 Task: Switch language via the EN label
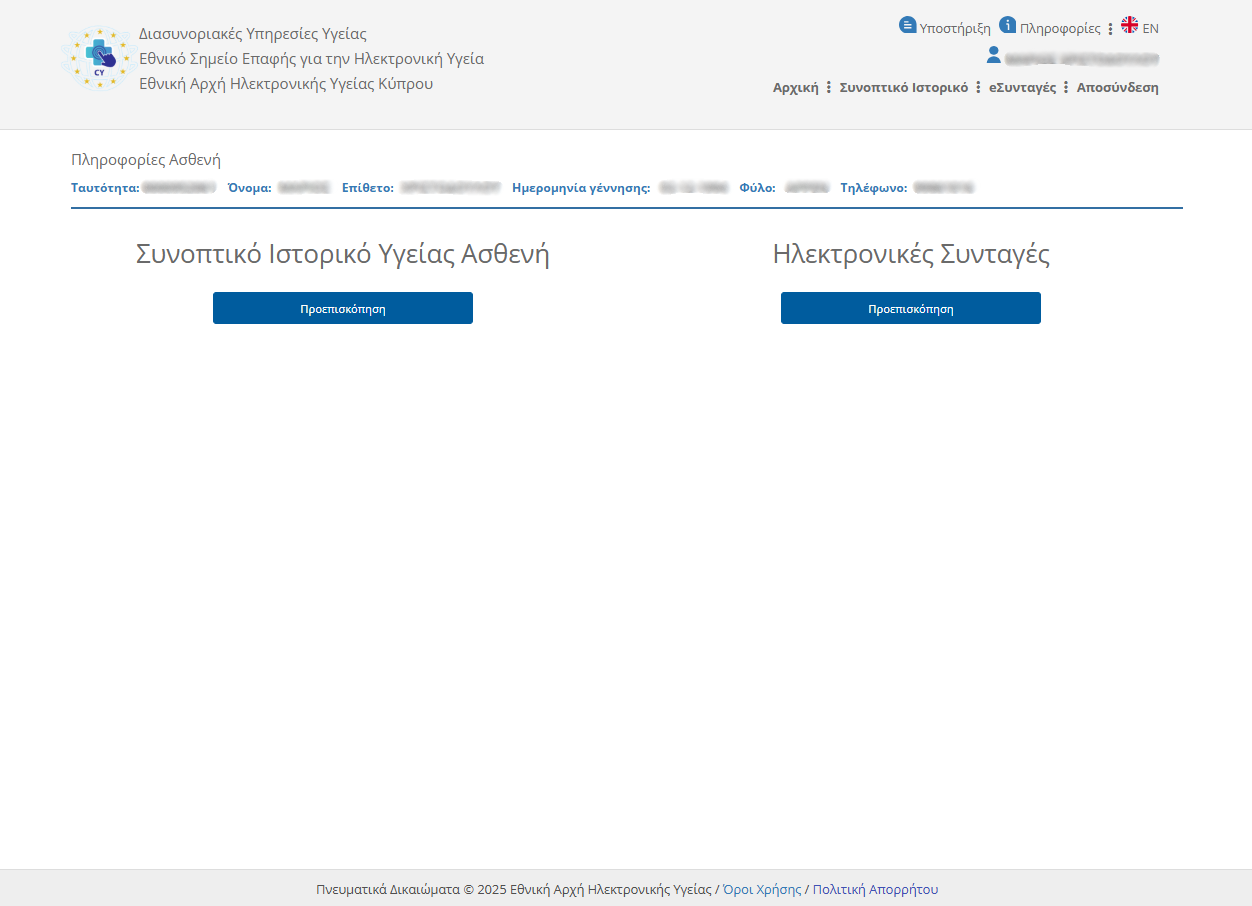tap(1150, 29)
